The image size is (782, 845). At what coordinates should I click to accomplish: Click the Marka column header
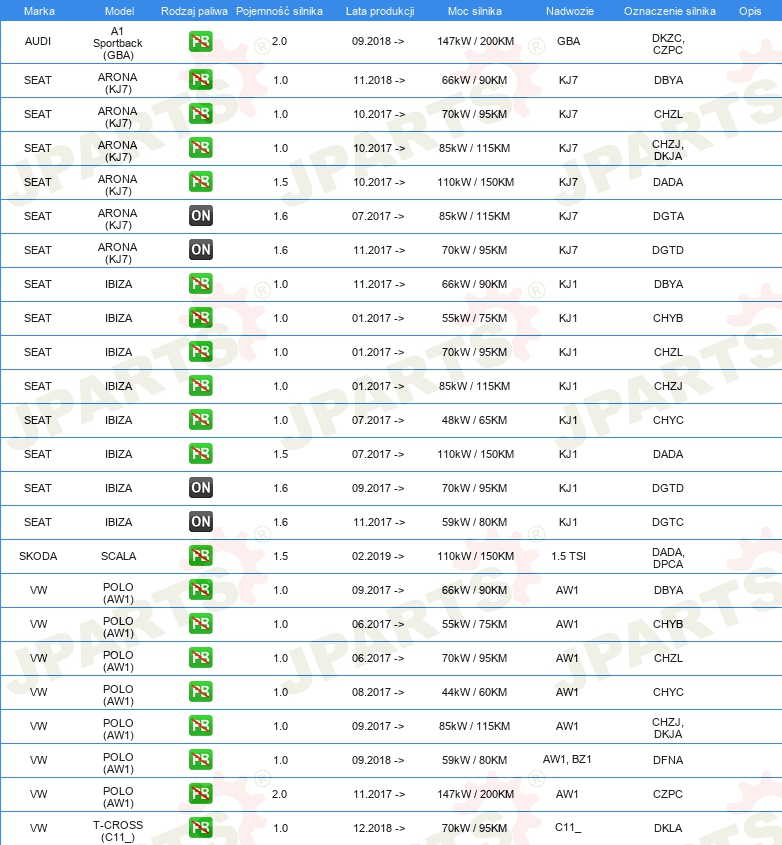pos(39,11)
